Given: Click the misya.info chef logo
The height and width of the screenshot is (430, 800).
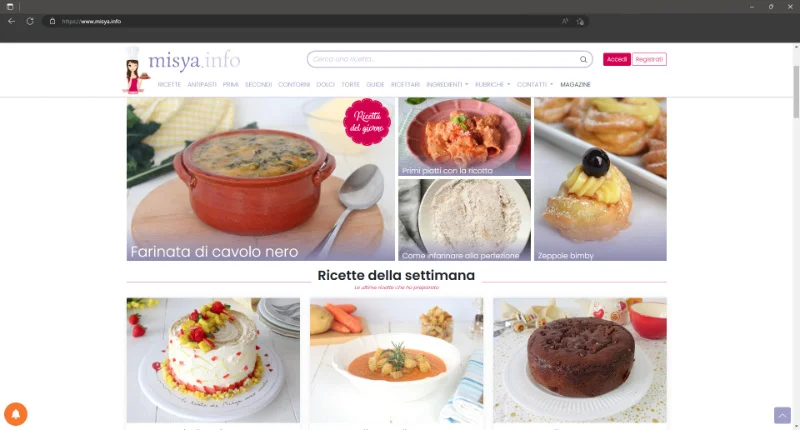Looking at the screenshot, I should coord(182,69).
